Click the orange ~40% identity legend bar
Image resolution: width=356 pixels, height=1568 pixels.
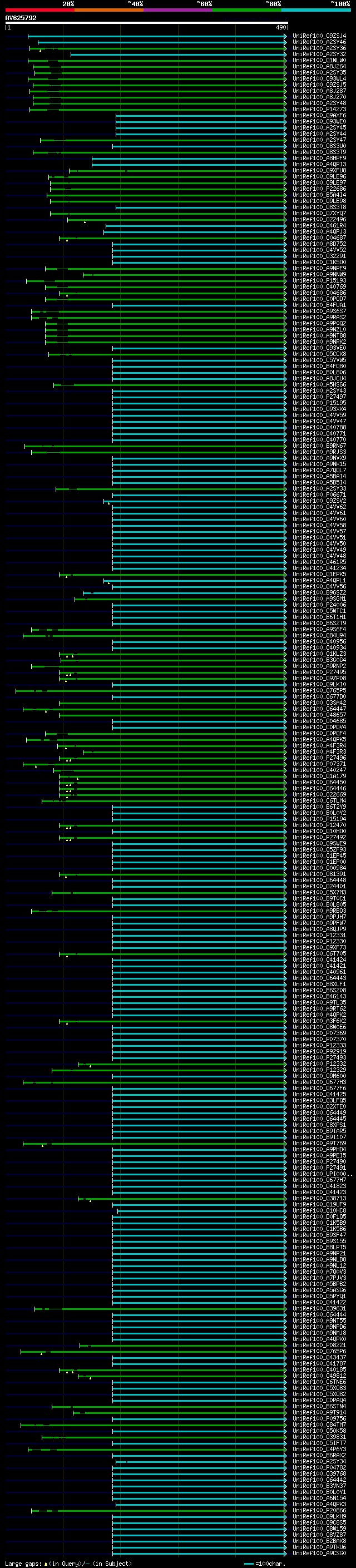[x=108, y=10]
